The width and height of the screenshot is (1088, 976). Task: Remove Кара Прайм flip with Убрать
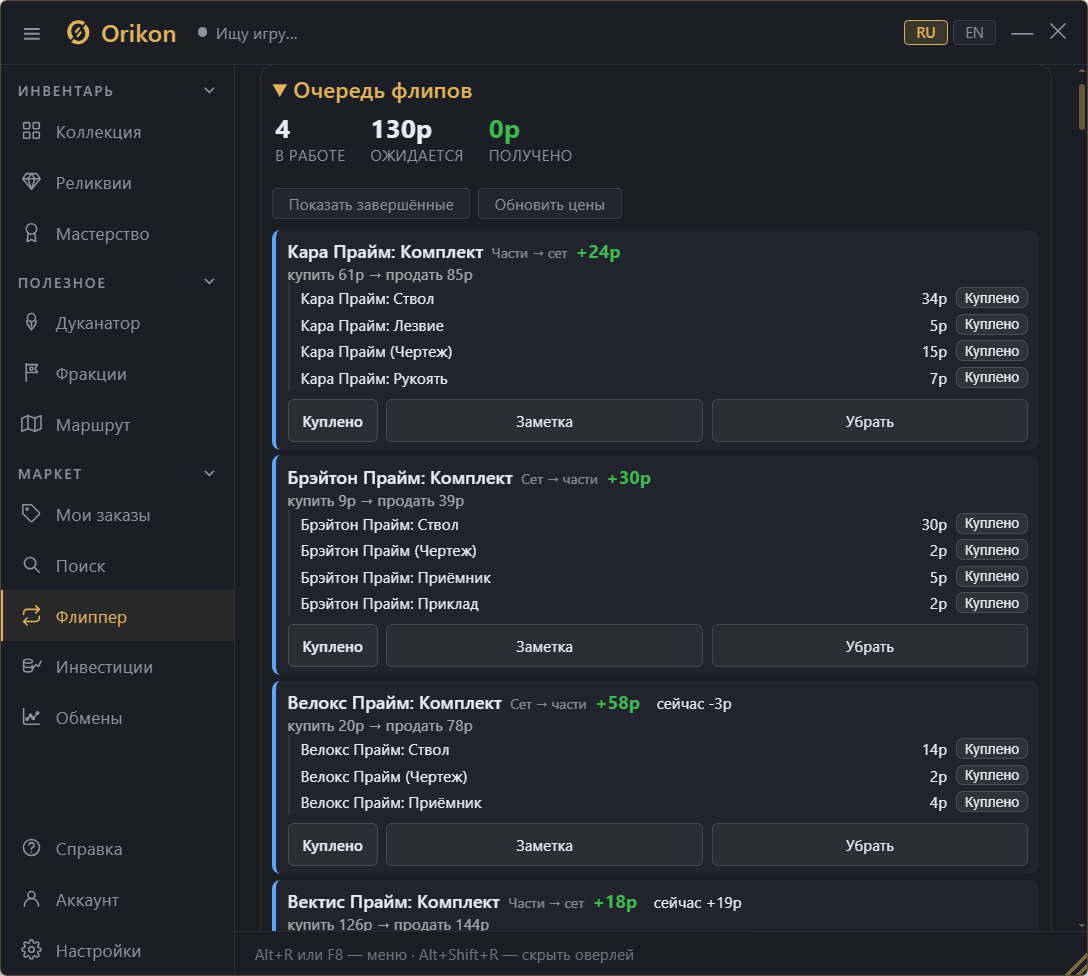coord(869,421)
